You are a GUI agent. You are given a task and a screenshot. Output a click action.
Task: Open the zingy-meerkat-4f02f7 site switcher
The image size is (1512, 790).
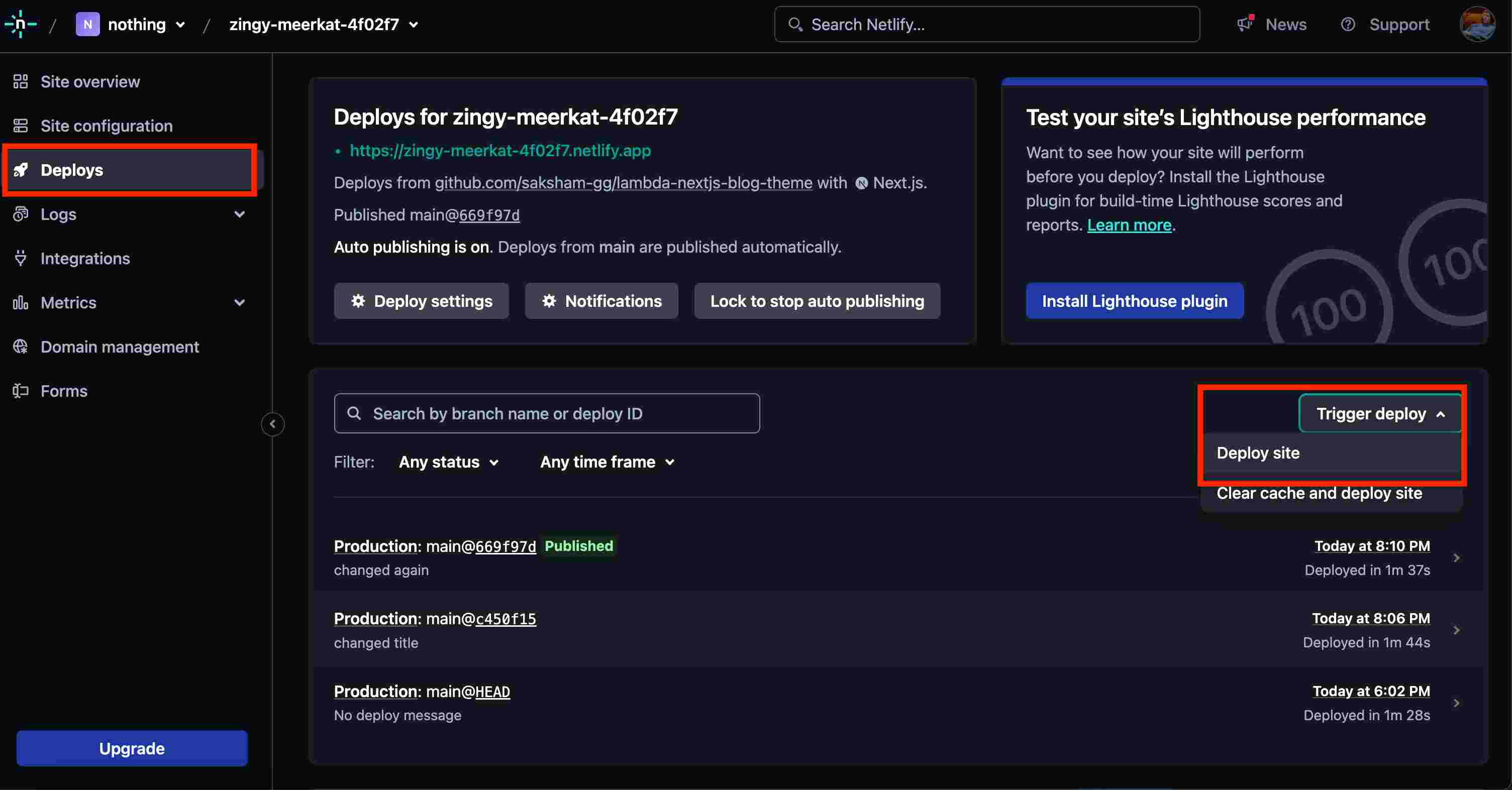324,24
